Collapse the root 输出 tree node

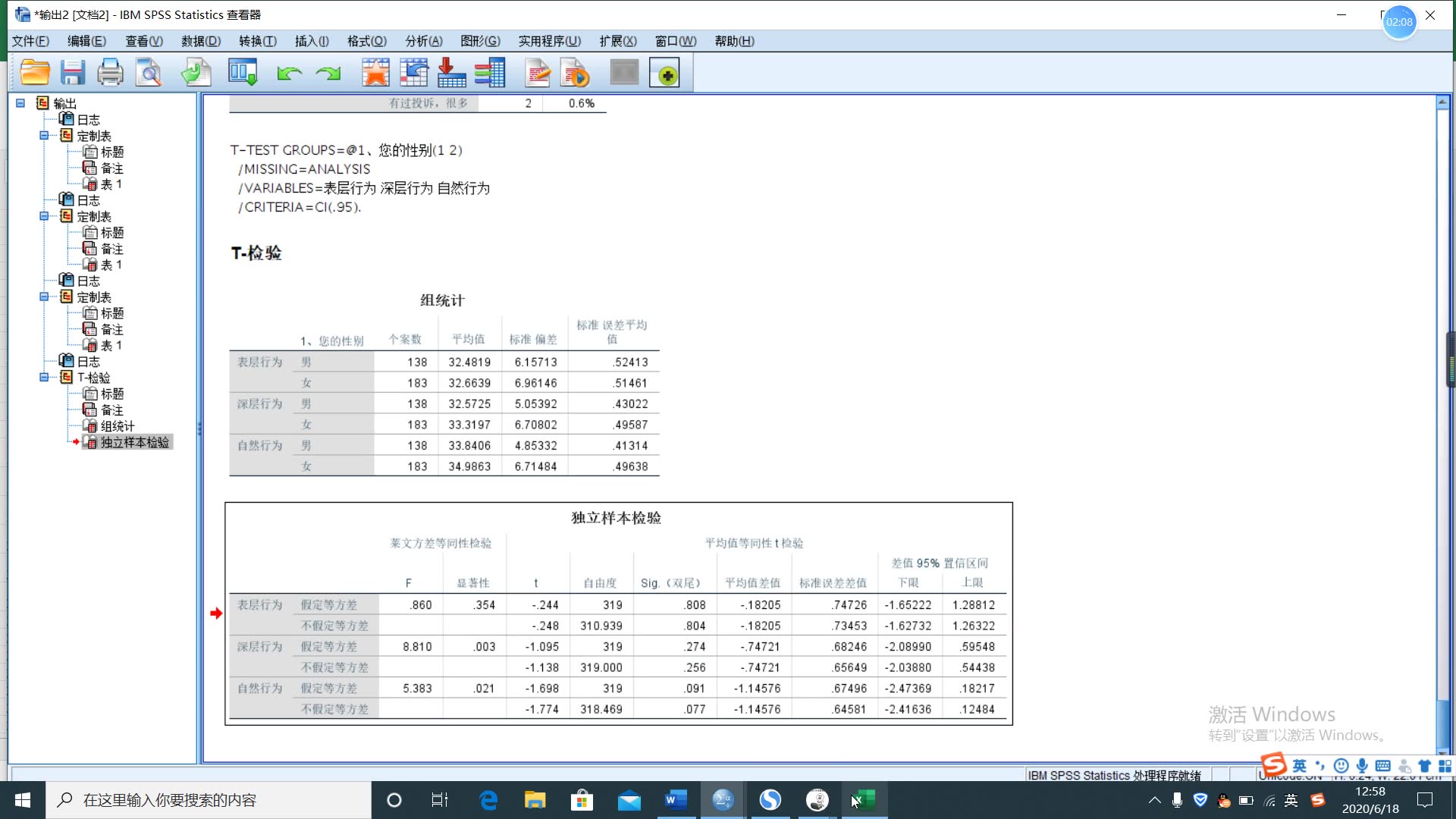[20, 103]
